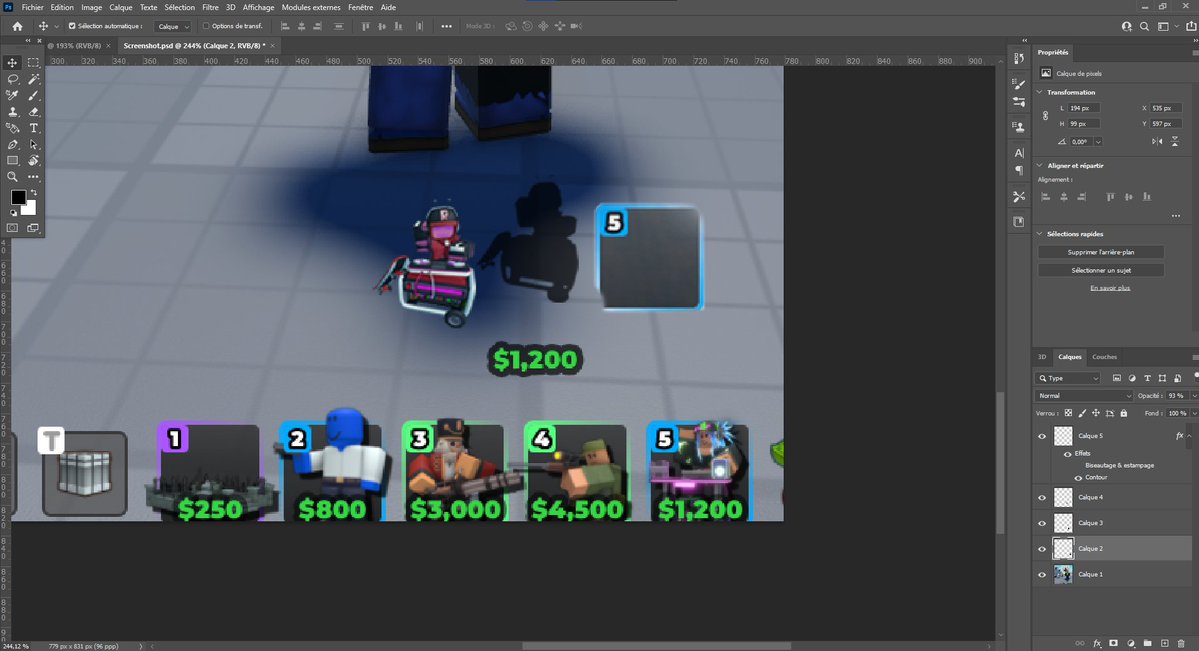Click the L width input field
This screenshot has width=1199, height=651.
tap(1084, 108)
